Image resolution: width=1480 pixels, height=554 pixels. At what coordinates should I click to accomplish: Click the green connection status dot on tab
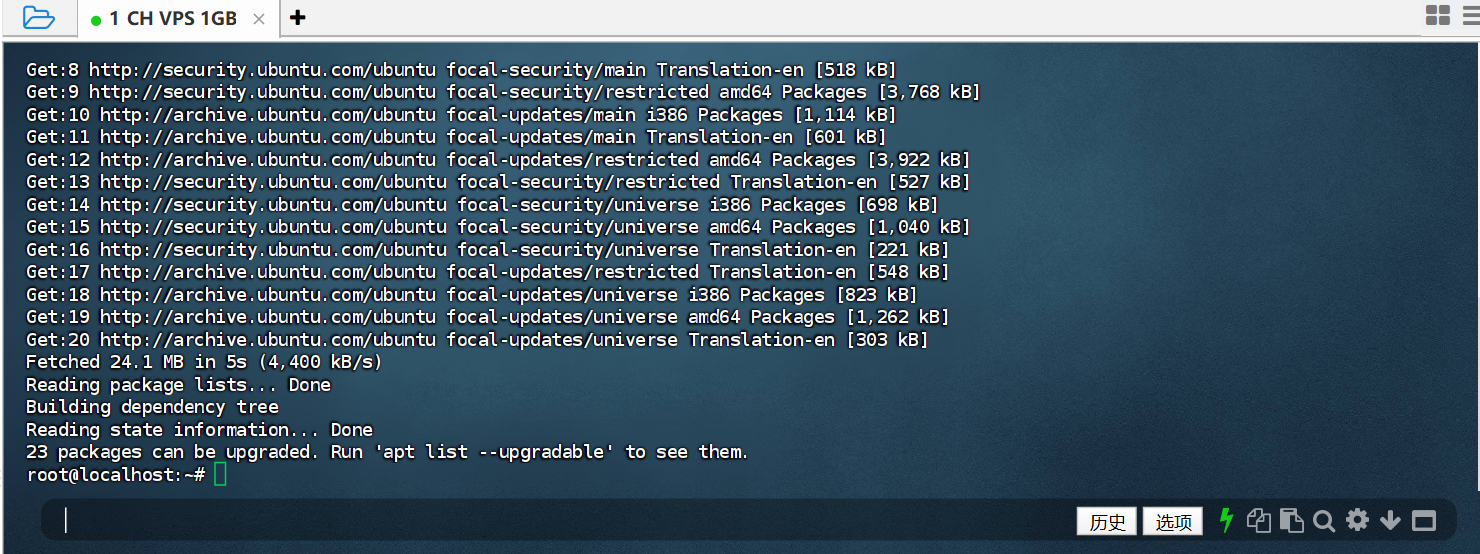coord(96,19)
